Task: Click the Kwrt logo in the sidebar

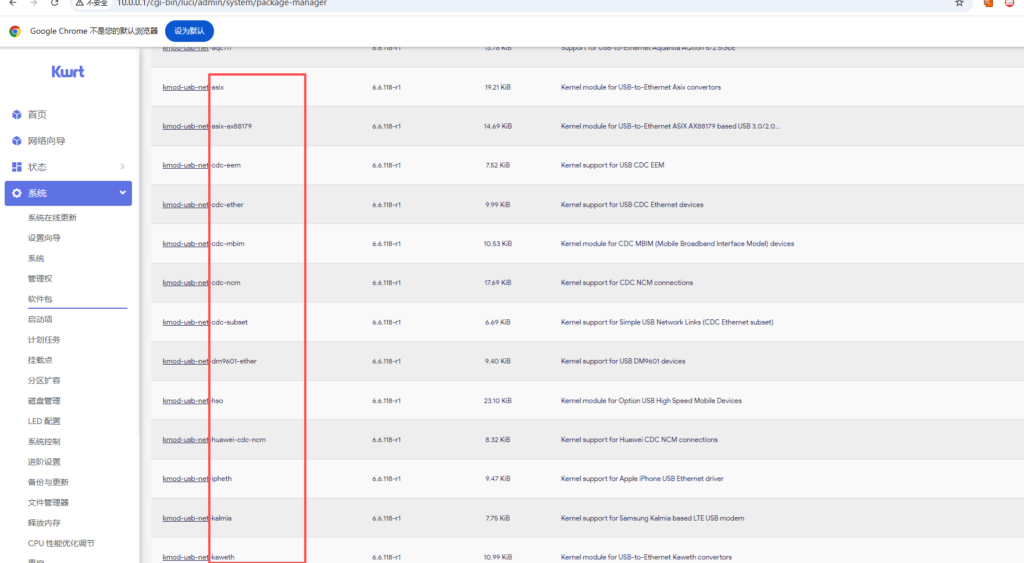Action: 68,72
